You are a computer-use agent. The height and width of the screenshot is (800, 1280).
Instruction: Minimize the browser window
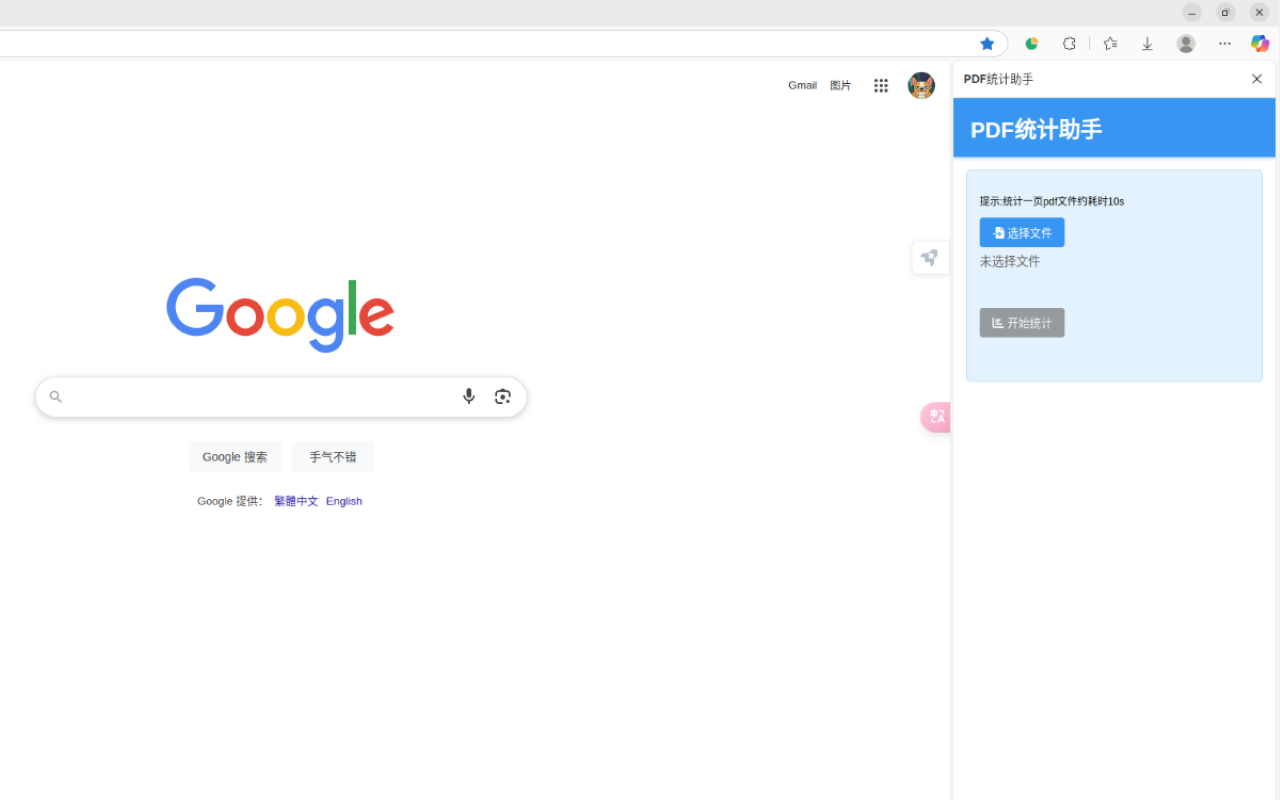tap(1192, 12)
